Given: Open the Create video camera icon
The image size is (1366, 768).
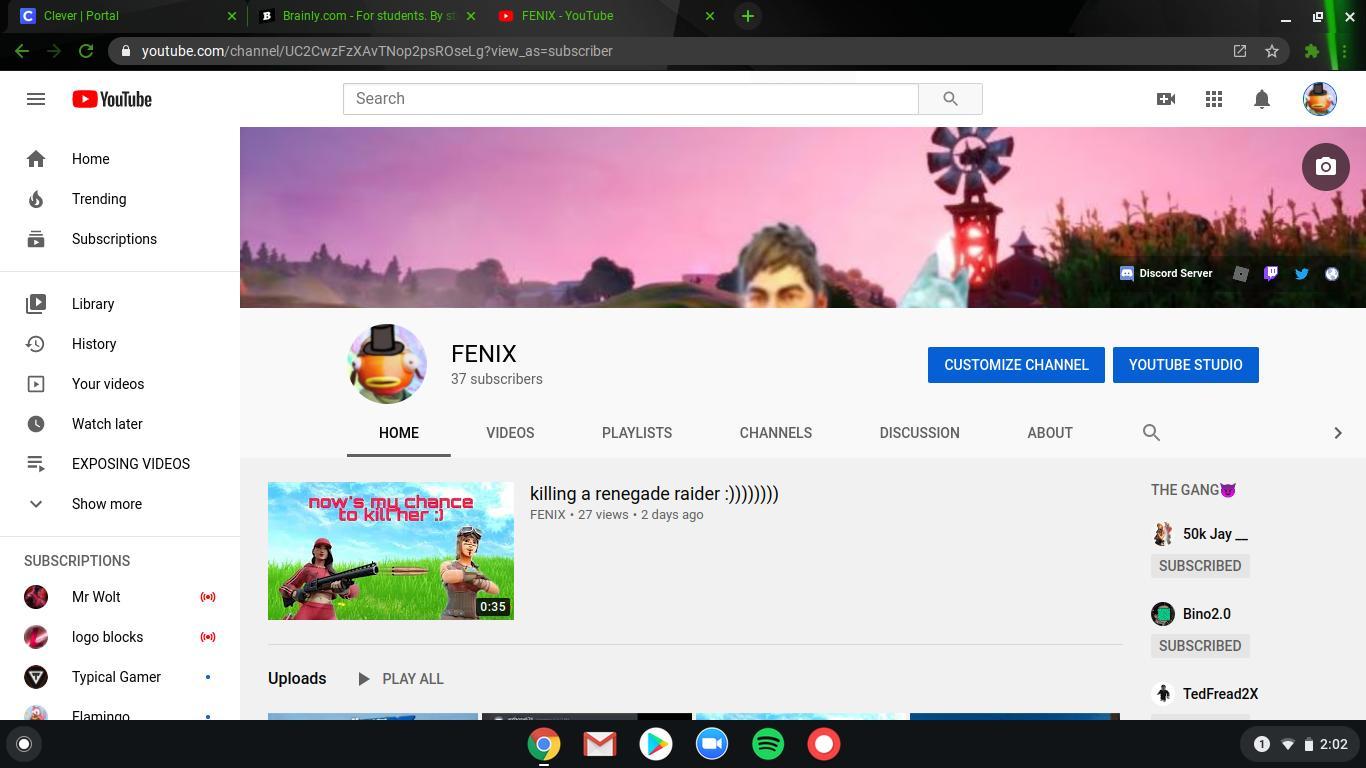Looking at the screenshot, I should click(1165, 99).
